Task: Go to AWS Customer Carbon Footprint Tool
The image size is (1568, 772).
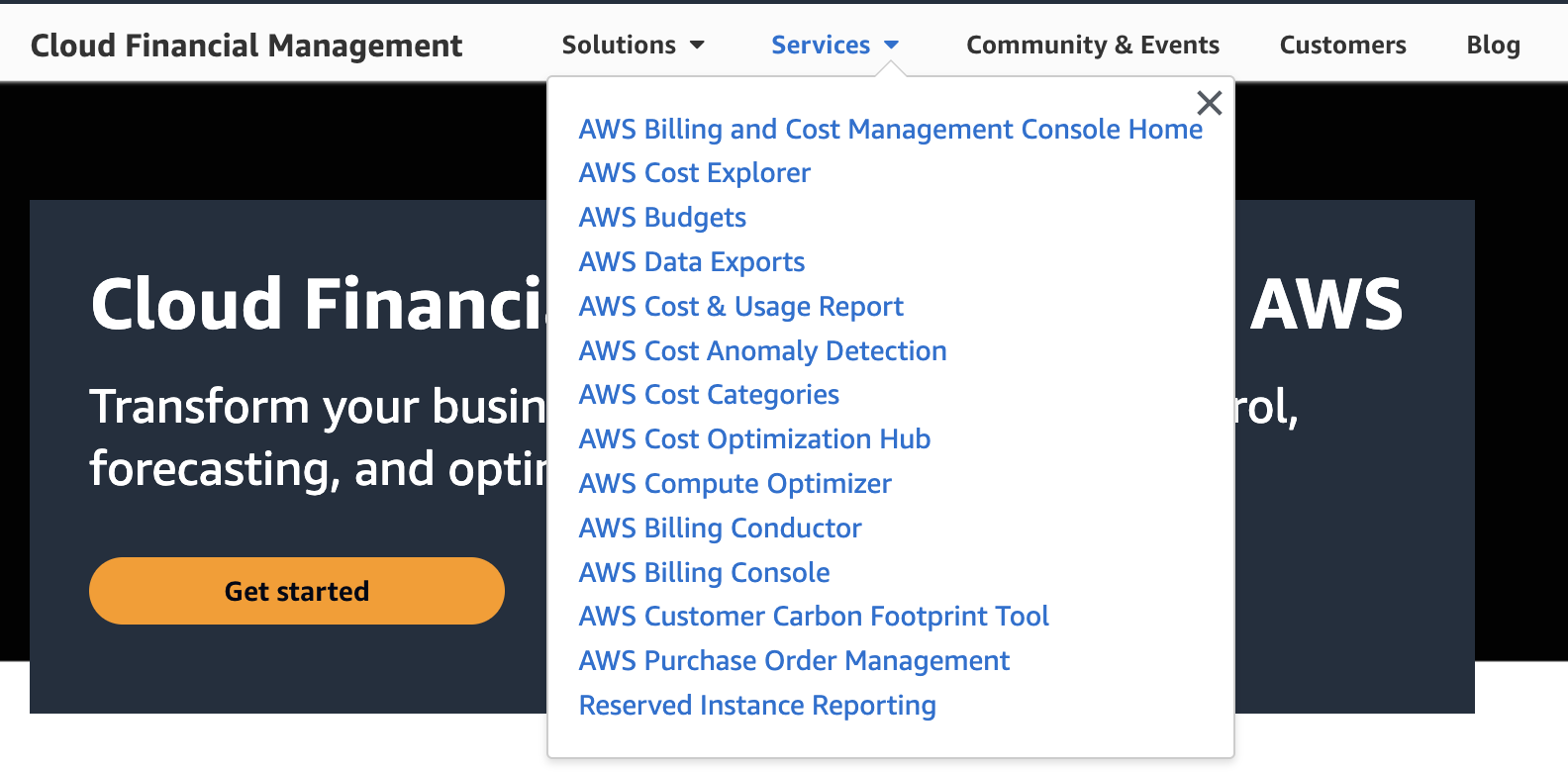Action: click(814, 617)
